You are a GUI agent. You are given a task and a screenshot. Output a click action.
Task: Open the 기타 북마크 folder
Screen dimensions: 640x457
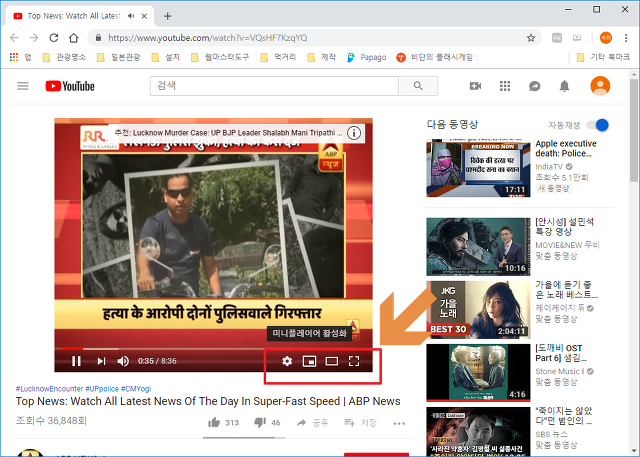click(x=603, y=57)
